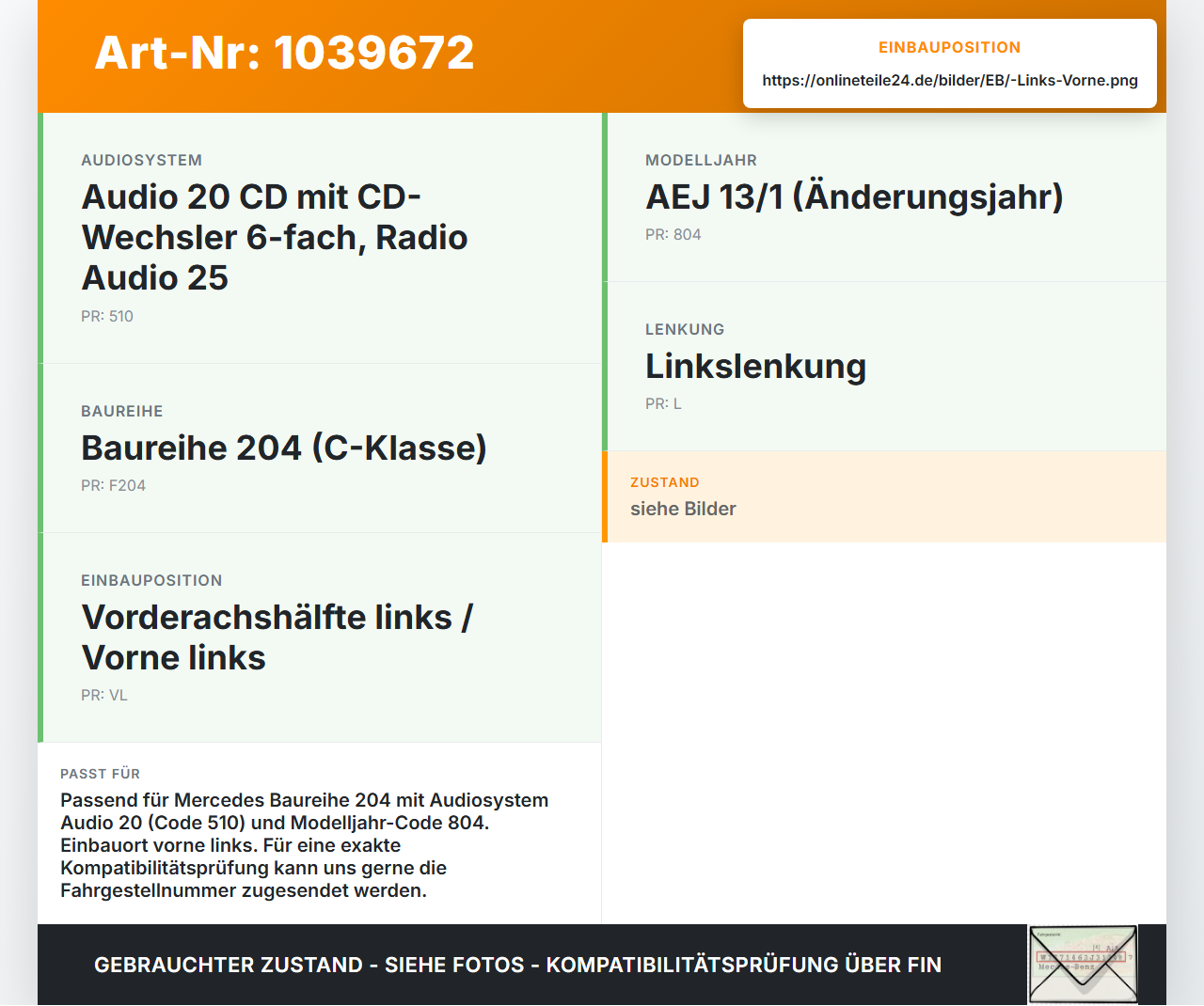This screenshot has width=1204, height=1006.
Task: Open the vehicle registration thumbnail in footer
Action: (x=1083, y=965)
